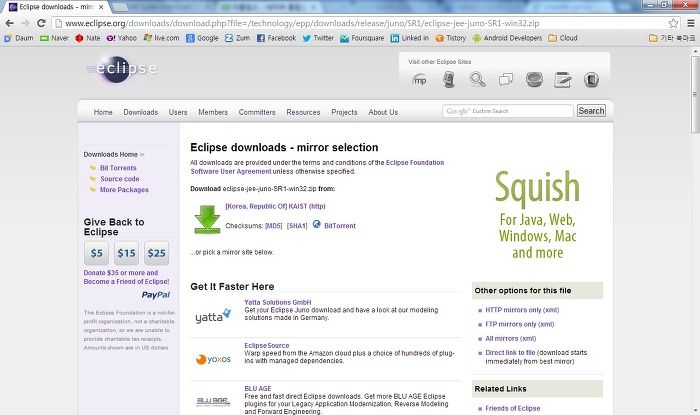Click the green download arrow icon
The image size is (700, 415).
point(207,219)
